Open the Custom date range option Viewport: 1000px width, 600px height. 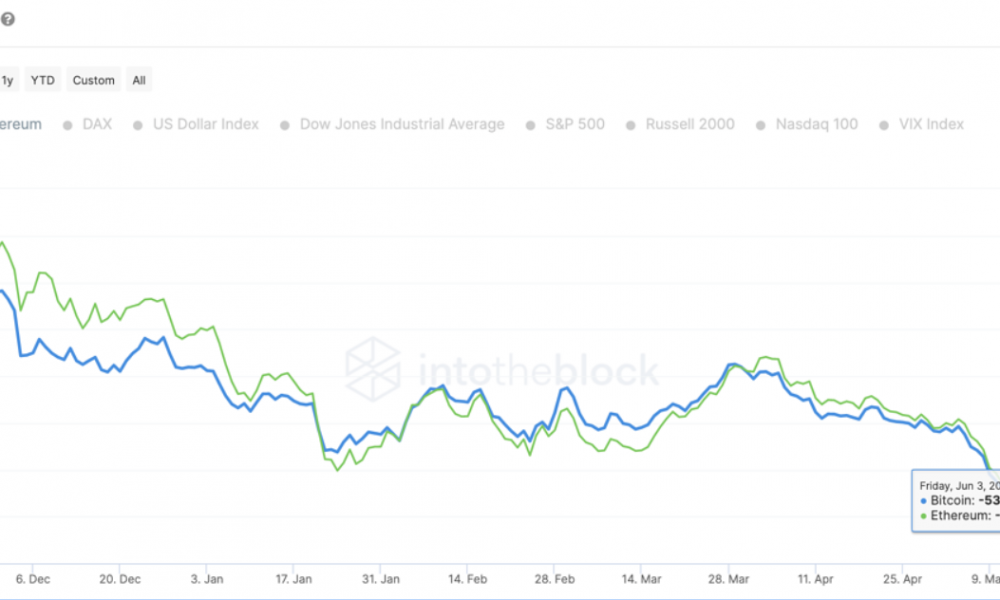pos(94,80)
